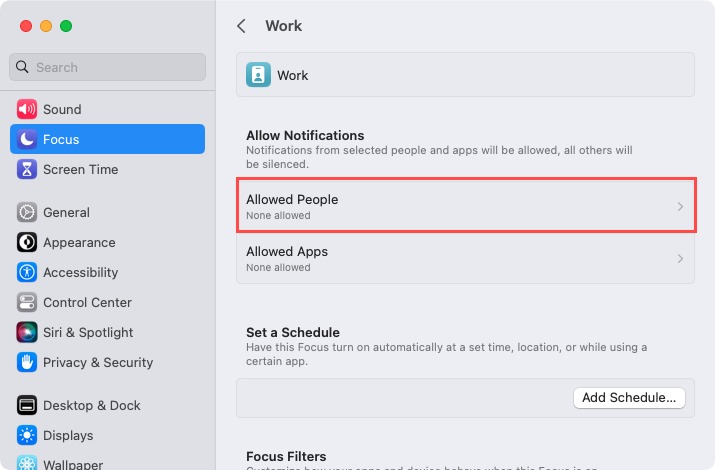The image size is (715, 470).
Task: Click the Displays sun icon
Action: tap(27, 435)
